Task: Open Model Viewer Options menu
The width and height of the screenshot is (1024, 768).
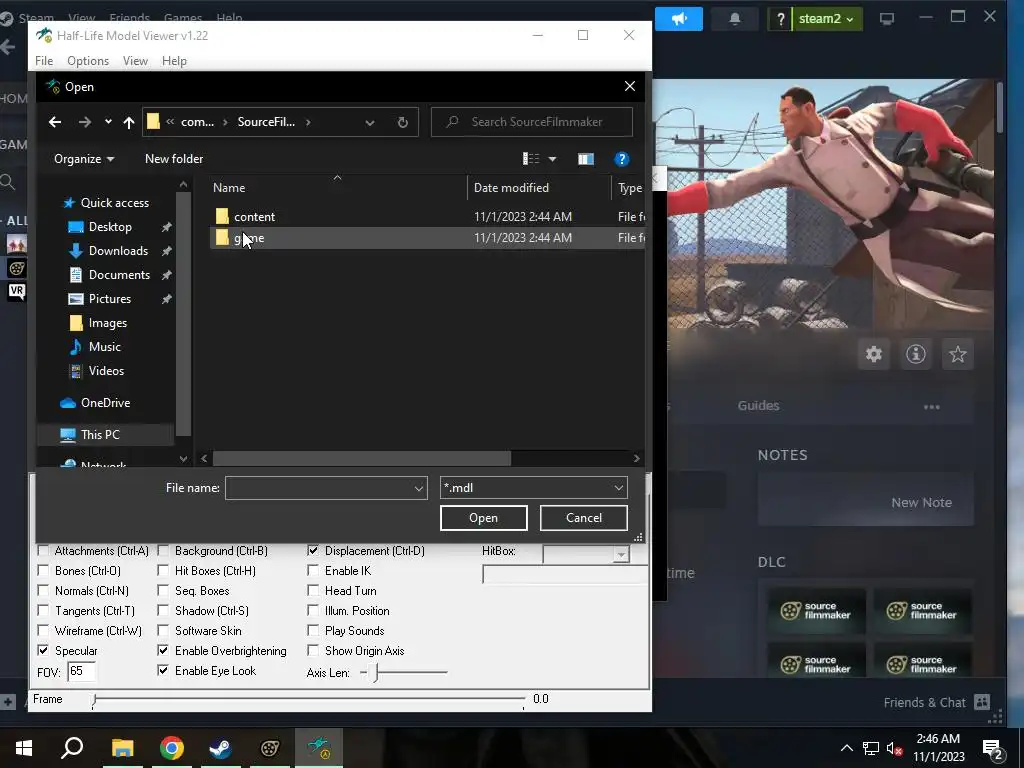Action: (88, 61)
